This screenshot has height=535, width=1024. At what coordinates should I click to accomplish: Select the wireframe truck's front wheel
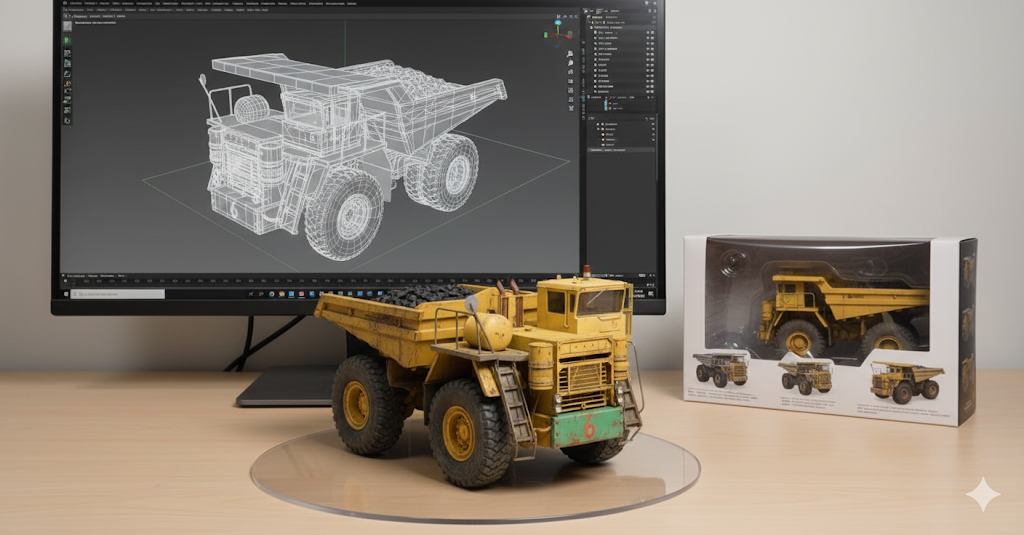[344, 214]
